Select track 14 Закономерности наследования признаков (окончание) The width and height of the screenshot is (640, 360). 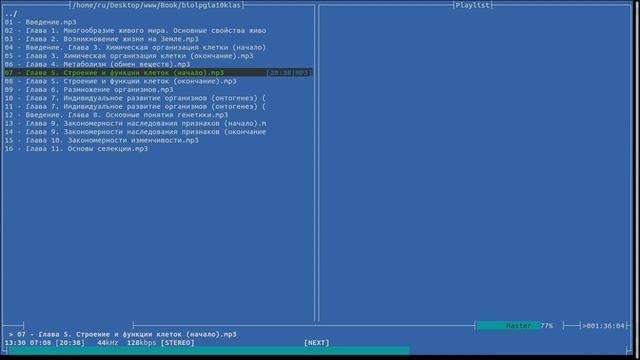tap(135, 132)
